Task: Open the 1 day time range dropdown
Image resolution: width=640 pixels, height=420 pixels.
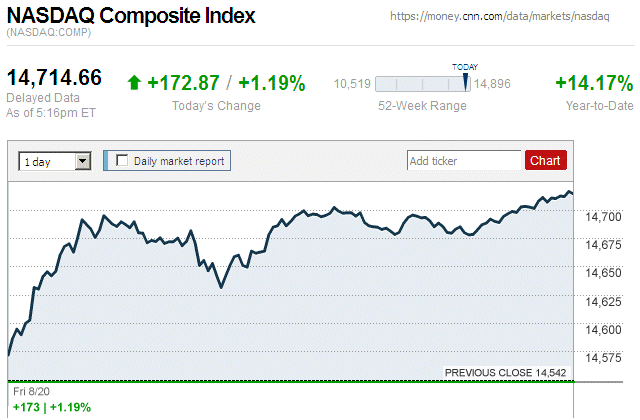Action: click(x=54, y=160)
